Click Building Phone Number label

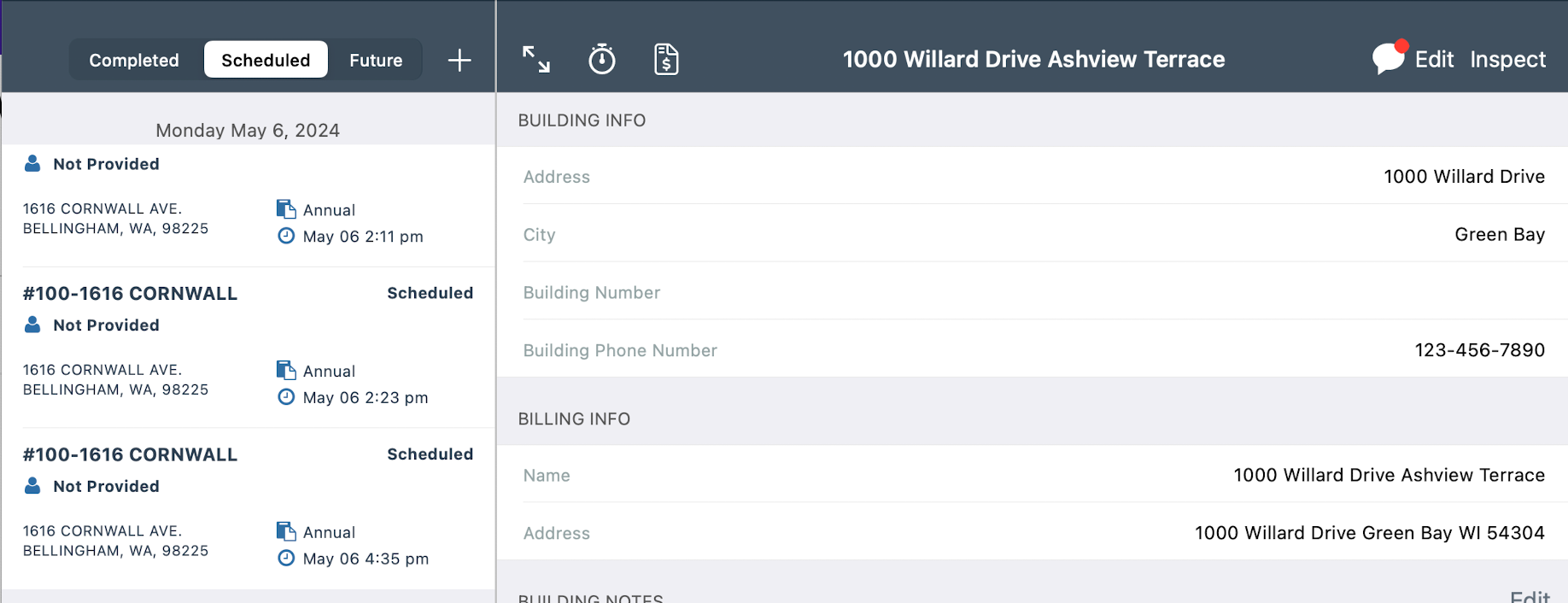click(620, 350)
